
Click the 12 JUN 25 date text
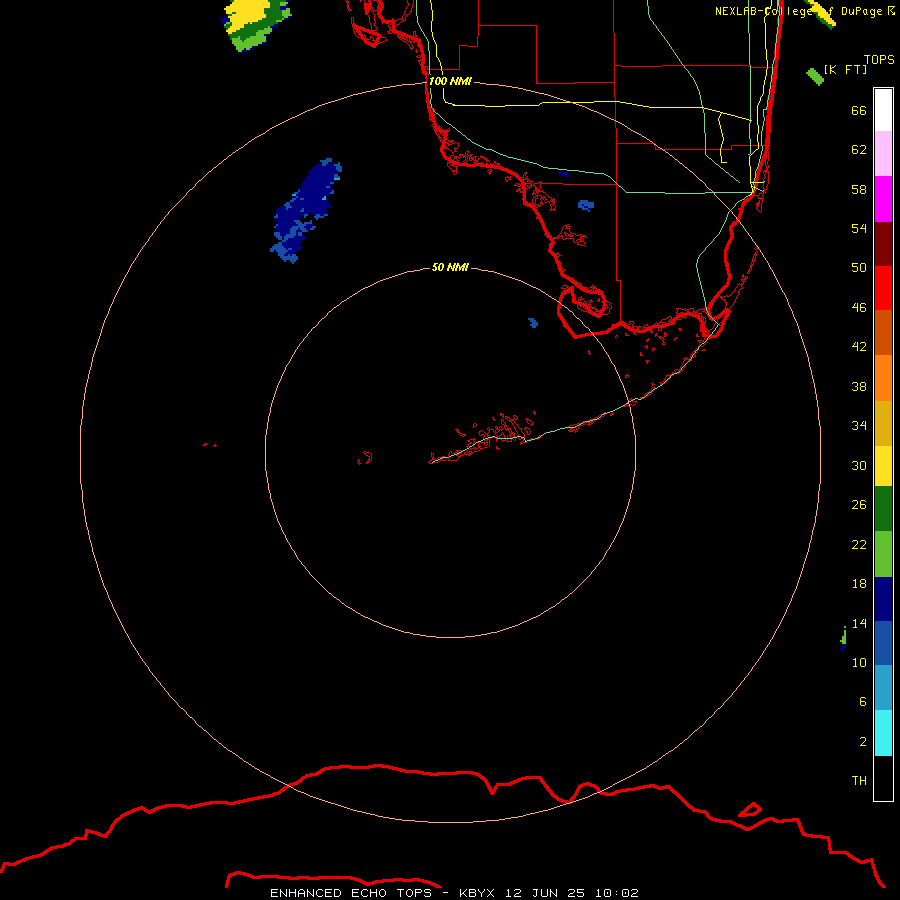[x=545, y=893]
